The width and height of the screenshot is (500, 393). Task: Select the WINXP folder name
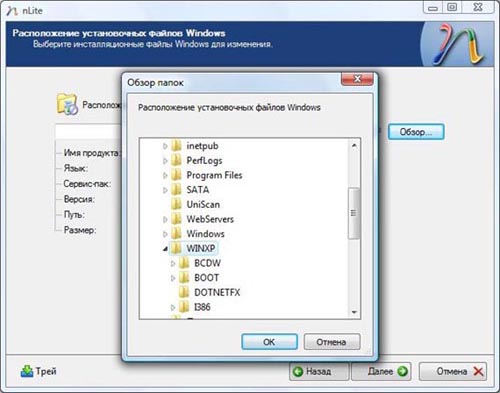click(x=201, y=248)
